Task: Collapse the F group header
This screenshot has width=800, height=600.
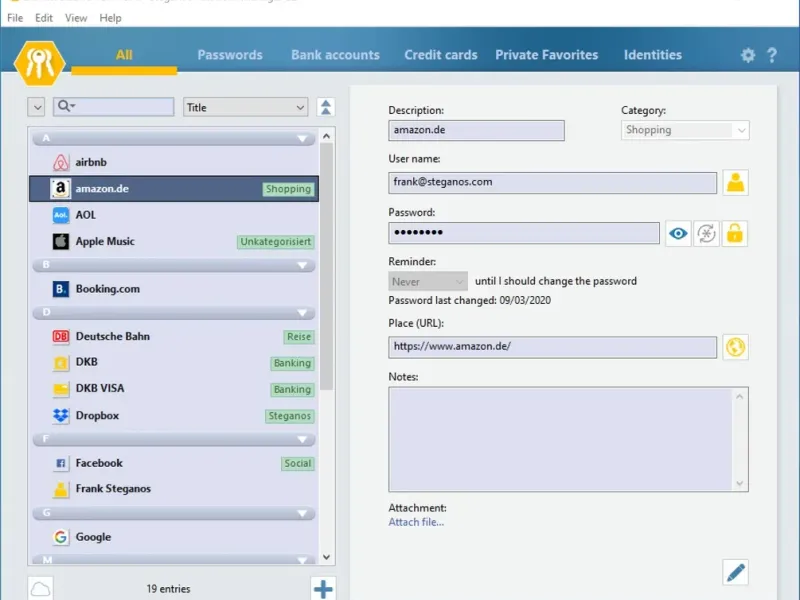Action: pyautogui.click(x=173, y=439)
